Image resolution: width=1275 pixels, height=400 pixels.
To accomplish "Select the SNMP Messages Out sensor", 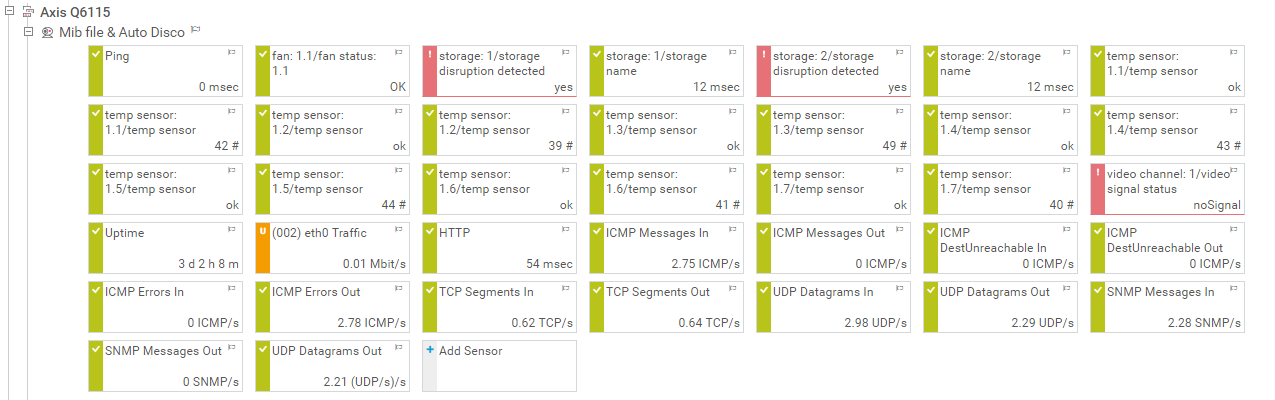I will tap(164, 365).
